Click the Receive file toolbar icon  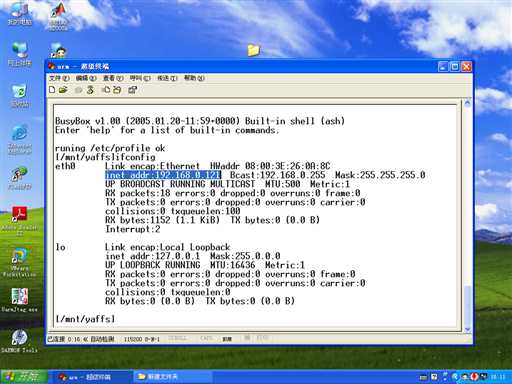[x=117, y=90]
